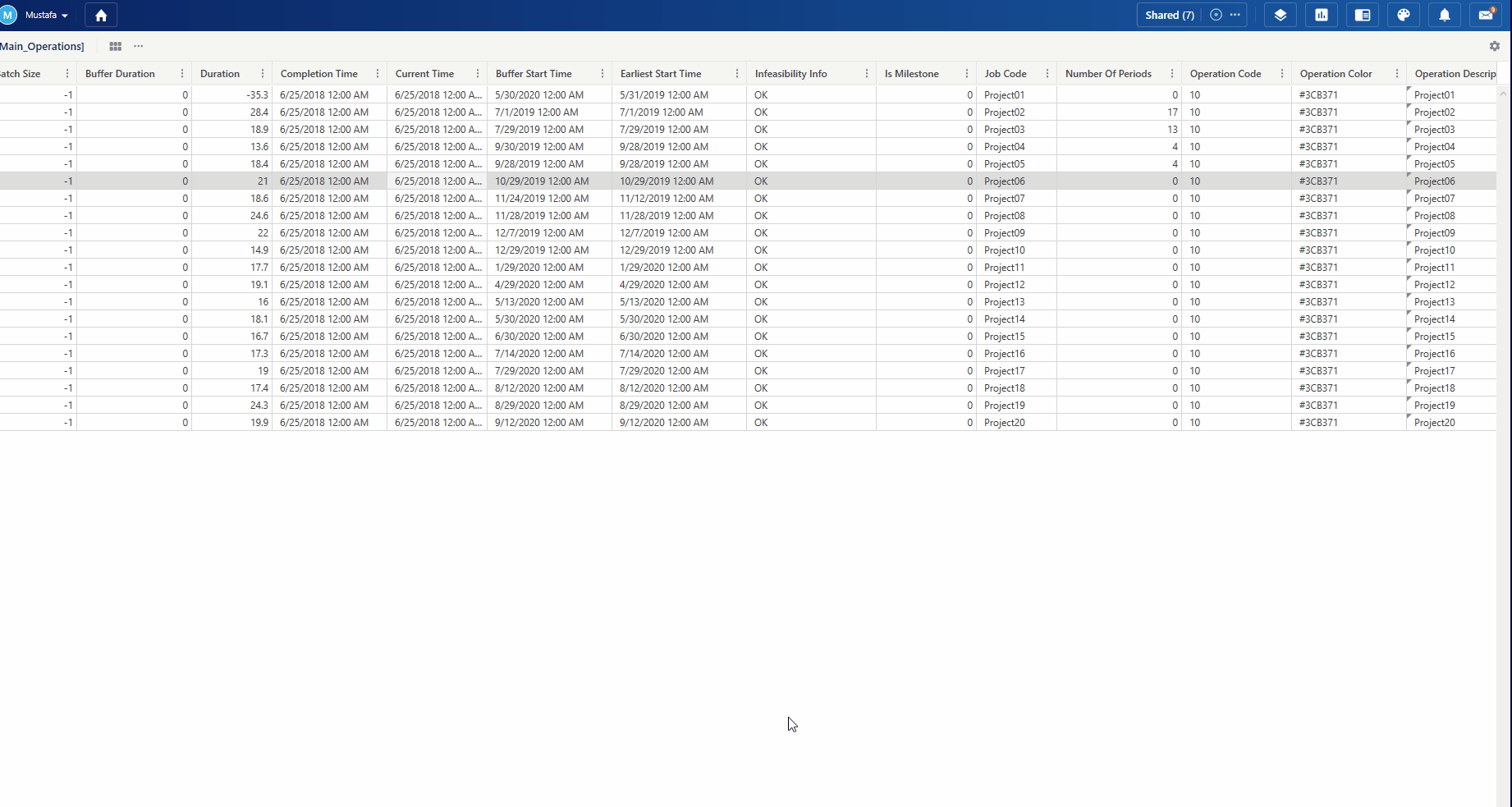
Task: Click the Number Of Periods value 17
Action: [1119, 112]
